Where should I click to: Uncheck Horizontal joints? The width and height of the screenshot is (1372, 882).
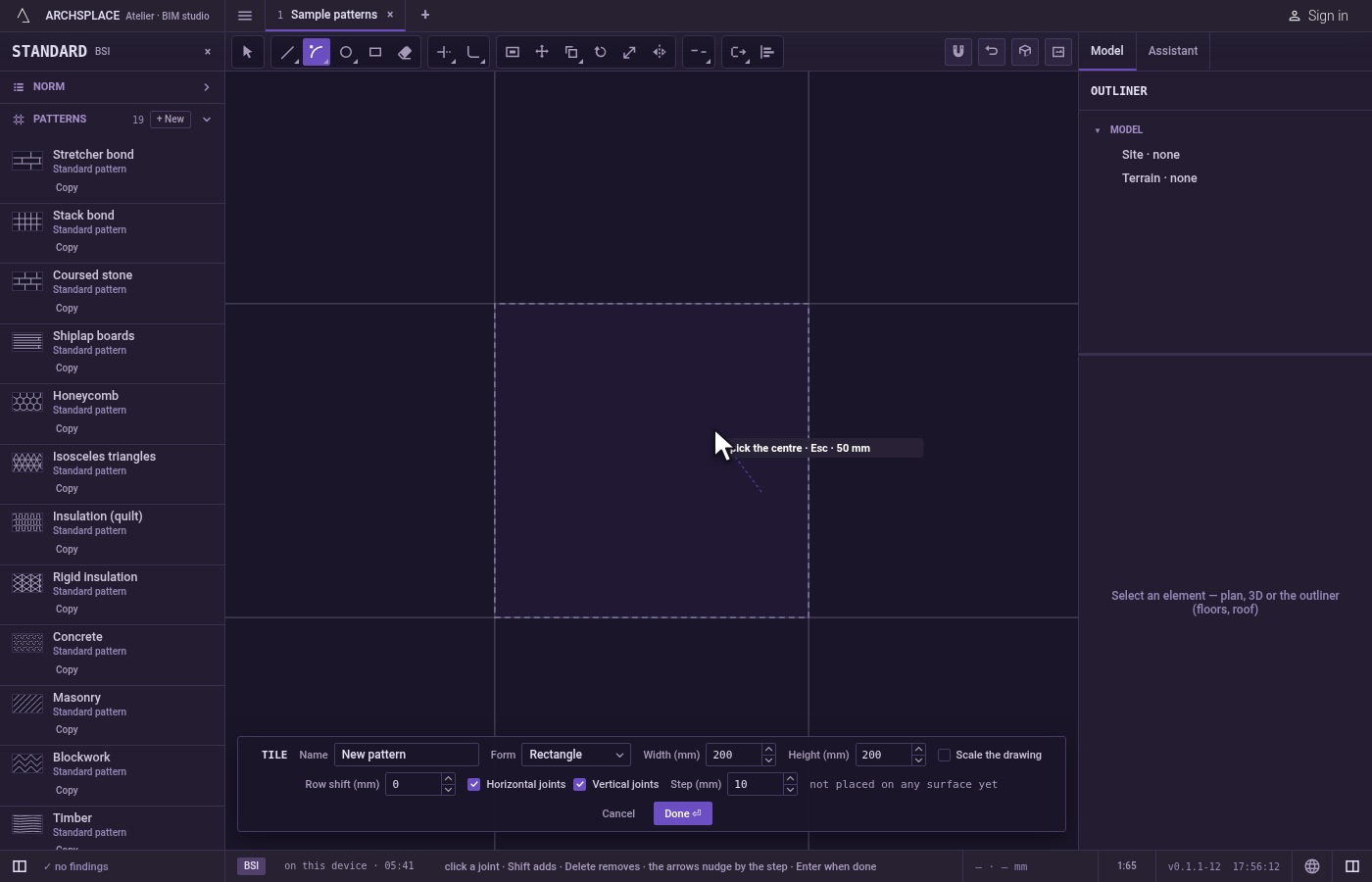pos(474,784)
